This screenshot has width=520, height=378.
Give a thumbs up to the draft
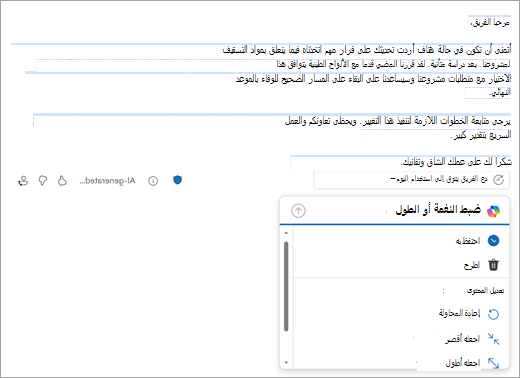62,181
